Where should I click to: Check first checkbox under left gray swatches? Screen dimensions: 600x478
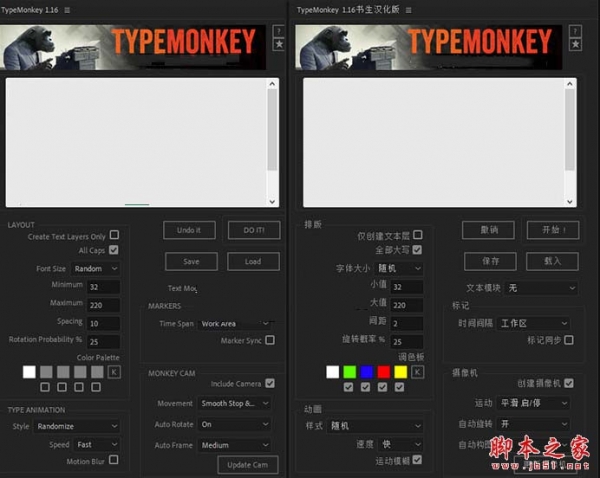[x=45, y=387]
